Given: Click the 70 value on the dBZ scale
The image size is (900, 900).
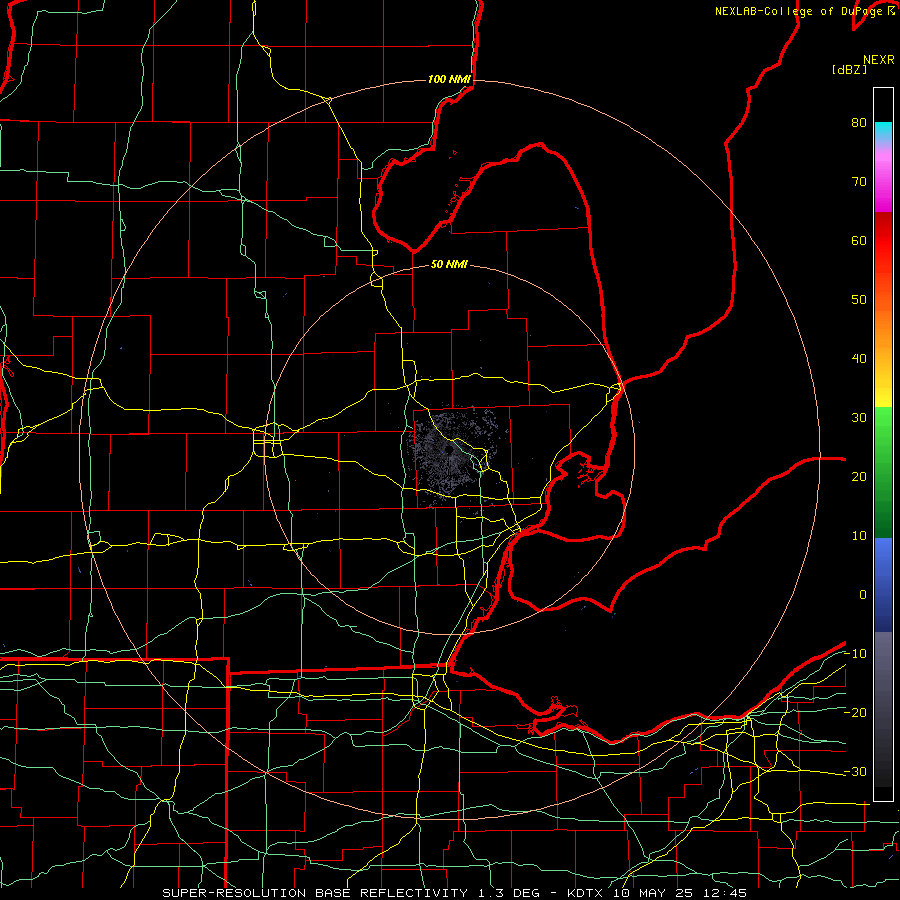Looking at the screenshot, I should 859,182.
